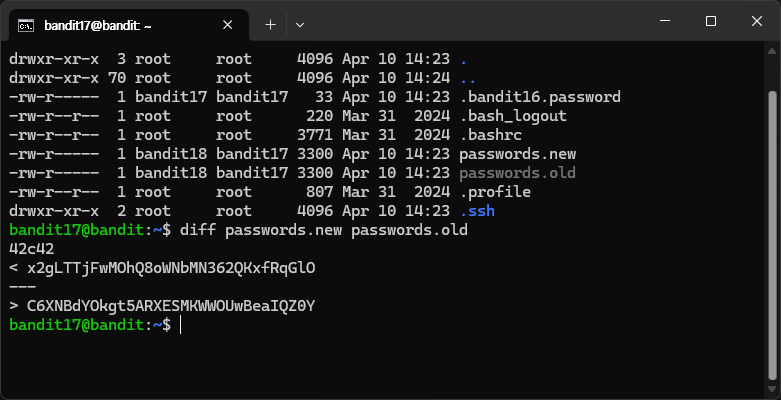Expand the new tab profile dropdown chevron
The image size is (781, 400).
(299, 25)
